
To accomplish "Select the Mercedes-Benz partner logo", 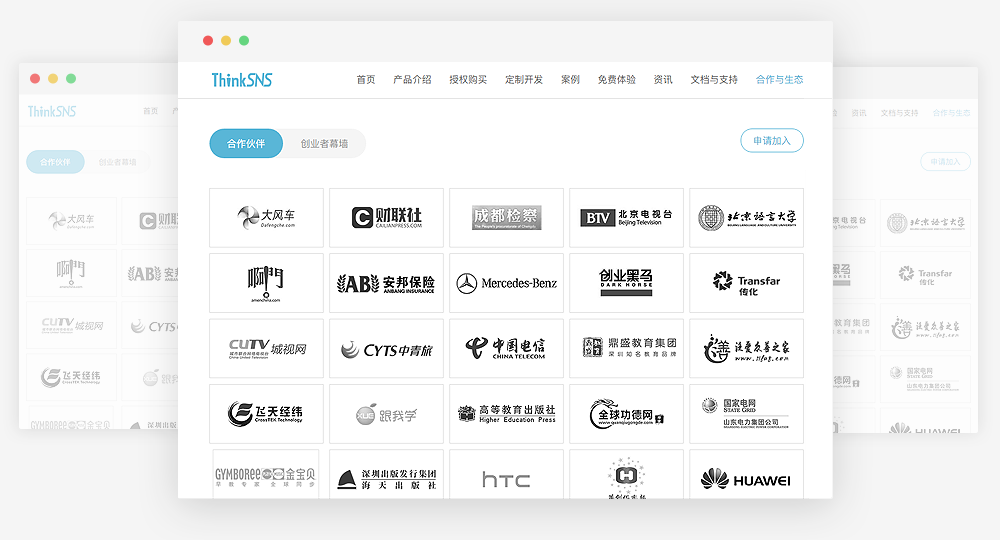I will pos(506,283).
